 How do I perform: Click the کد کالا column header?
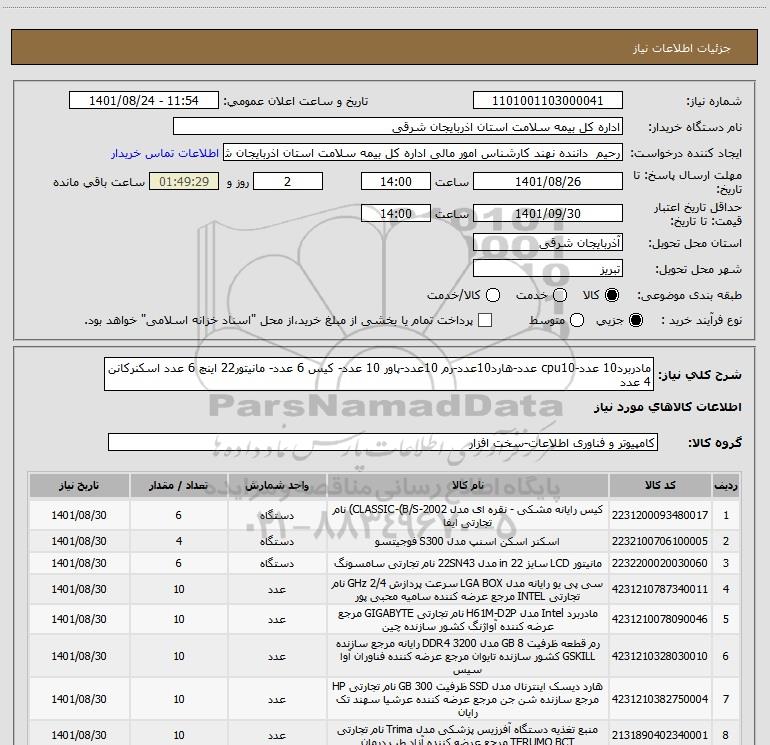[660, 486]
